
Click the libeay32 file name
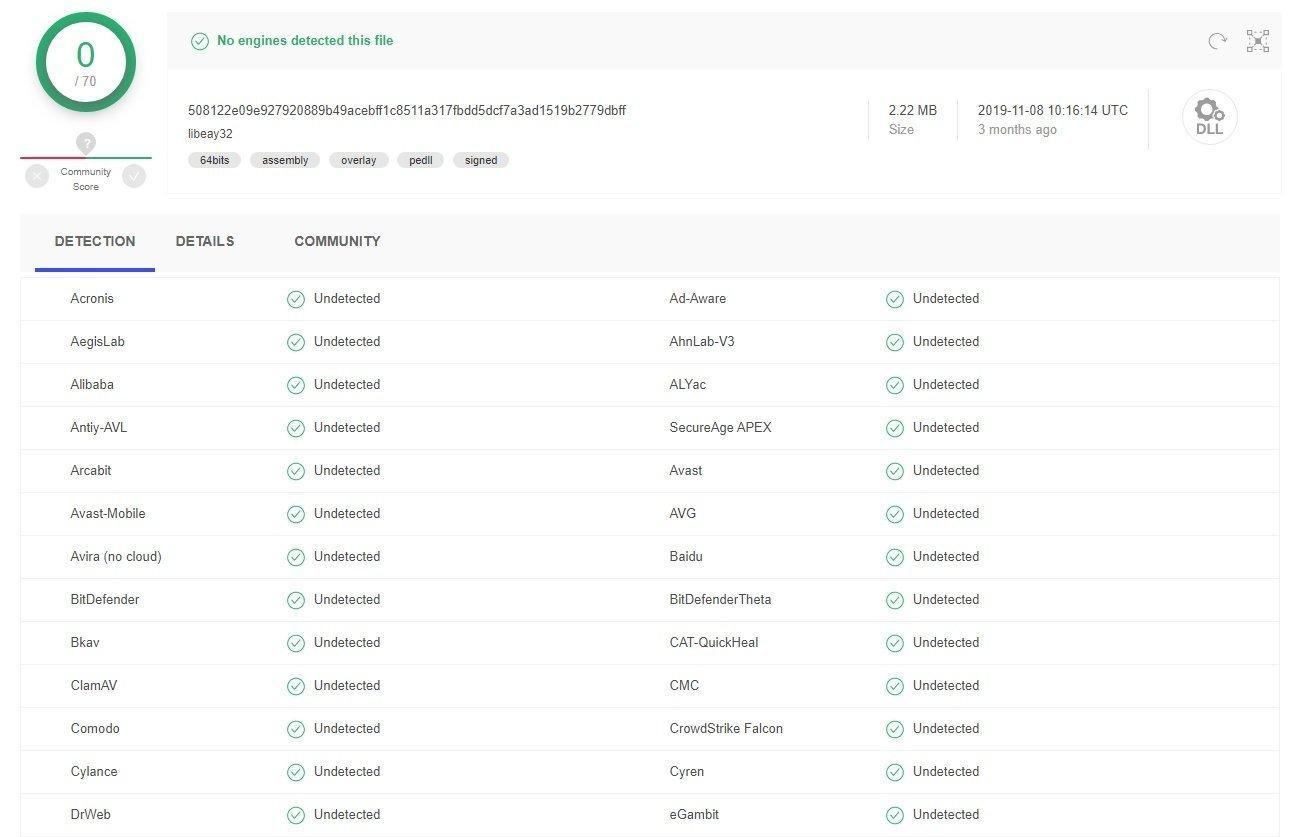[x=210, y=134]
